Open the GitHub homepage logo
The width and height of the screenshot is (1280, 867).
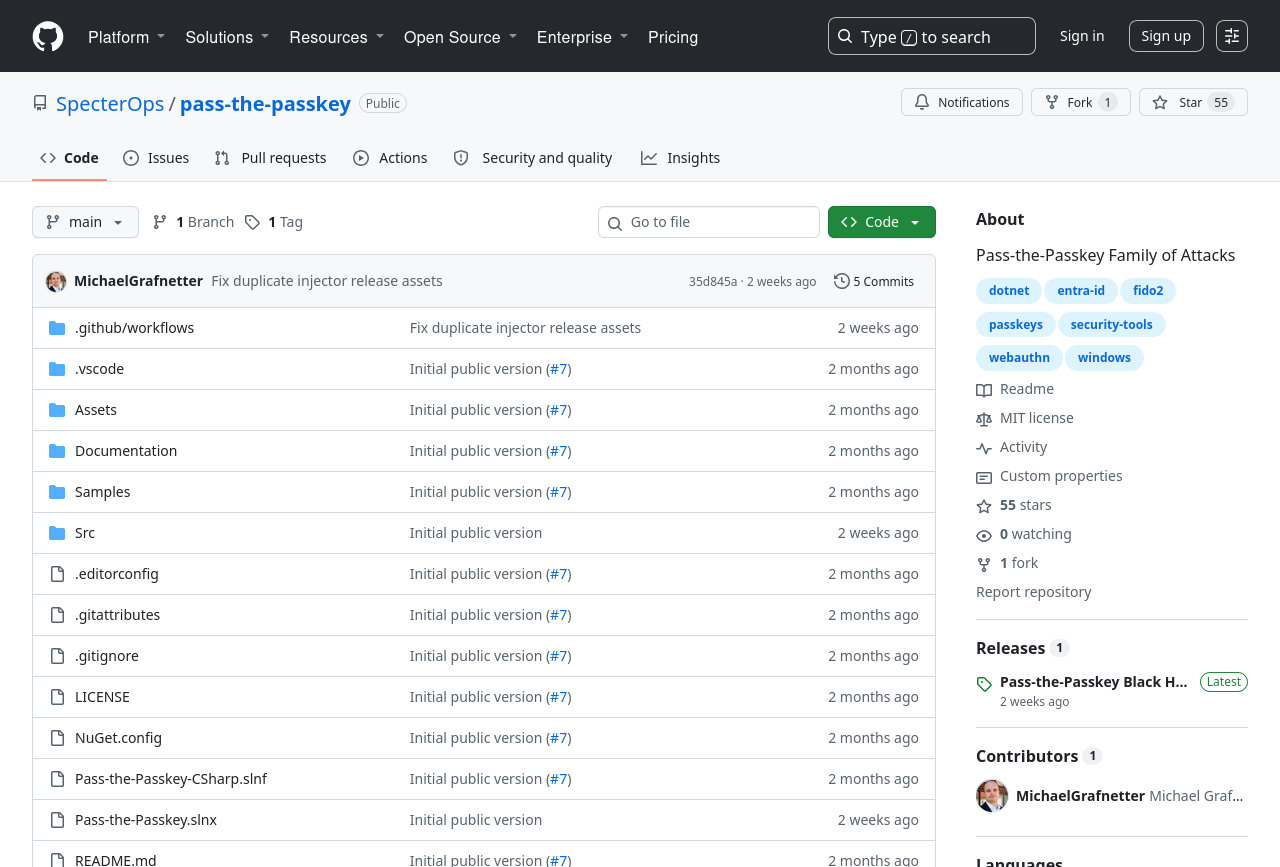point(48,37)
